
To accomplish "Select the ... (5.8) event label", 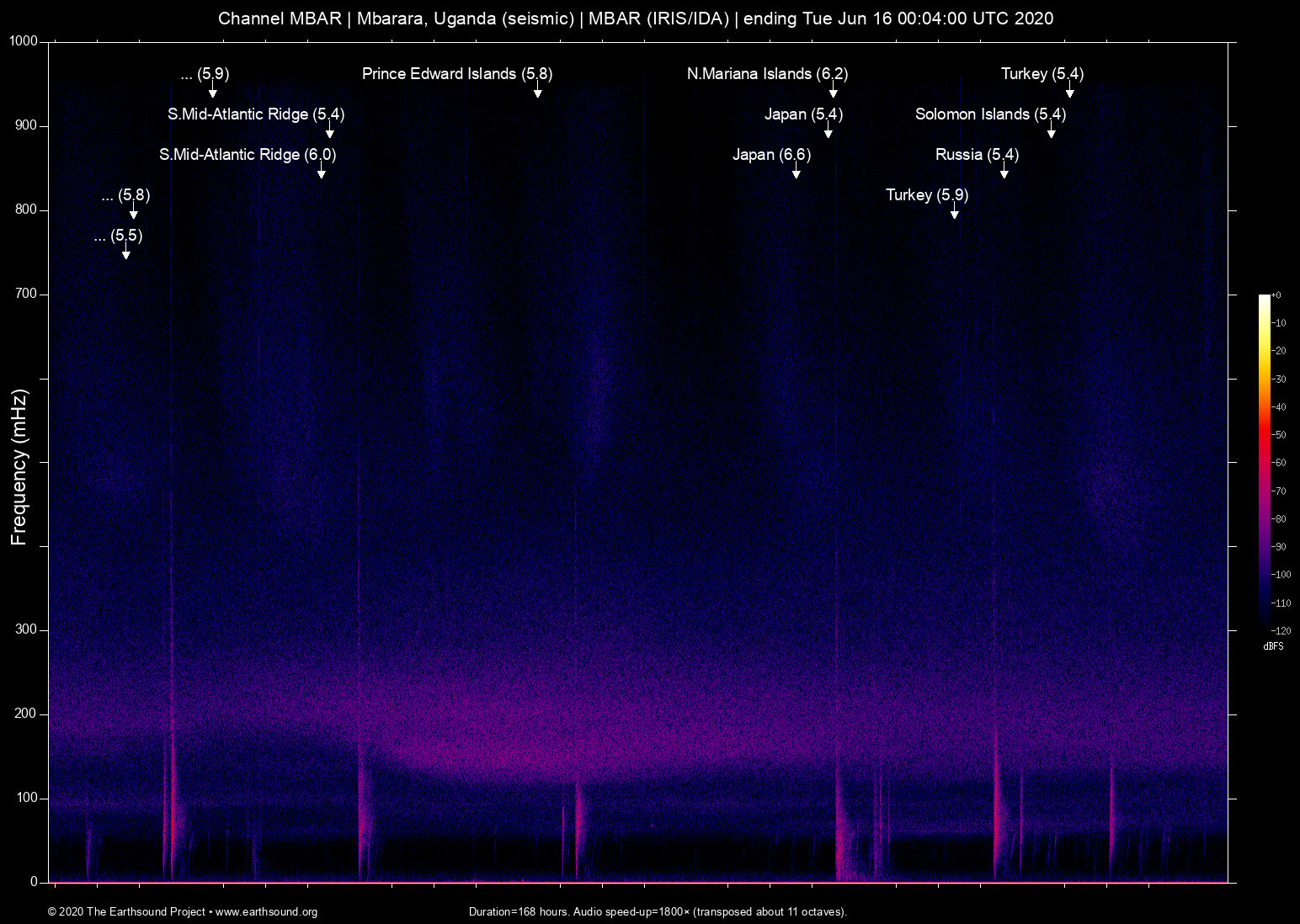I will 125,195.
